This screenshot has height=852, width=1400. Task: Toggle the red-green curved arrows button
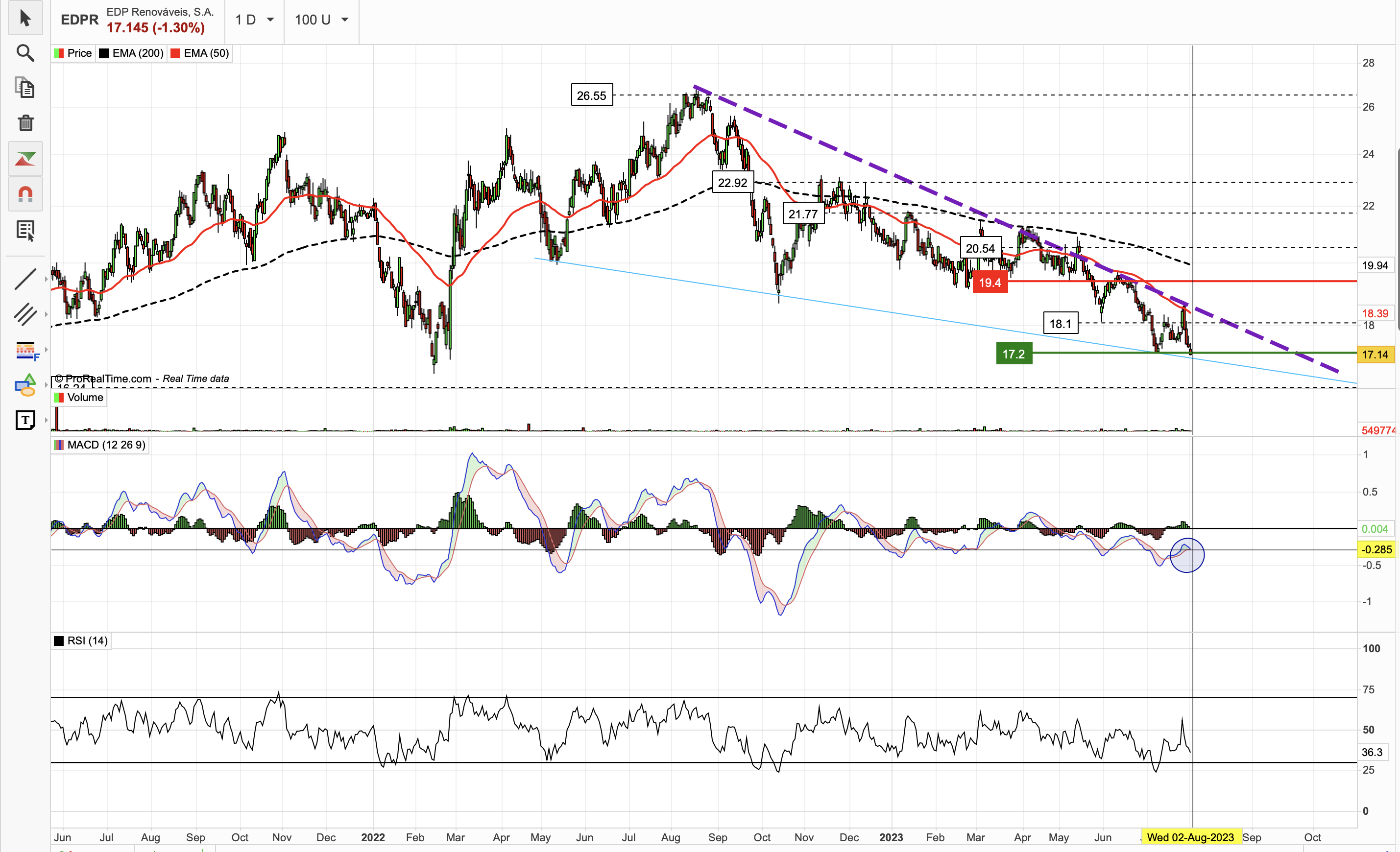click(25, 159)
